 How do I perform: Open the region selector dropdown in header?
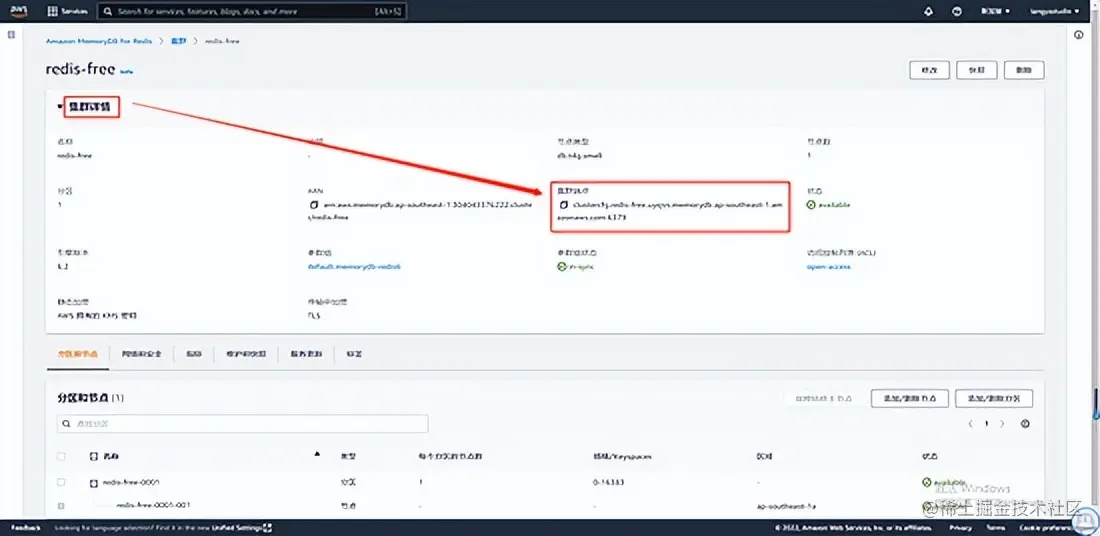995,11
